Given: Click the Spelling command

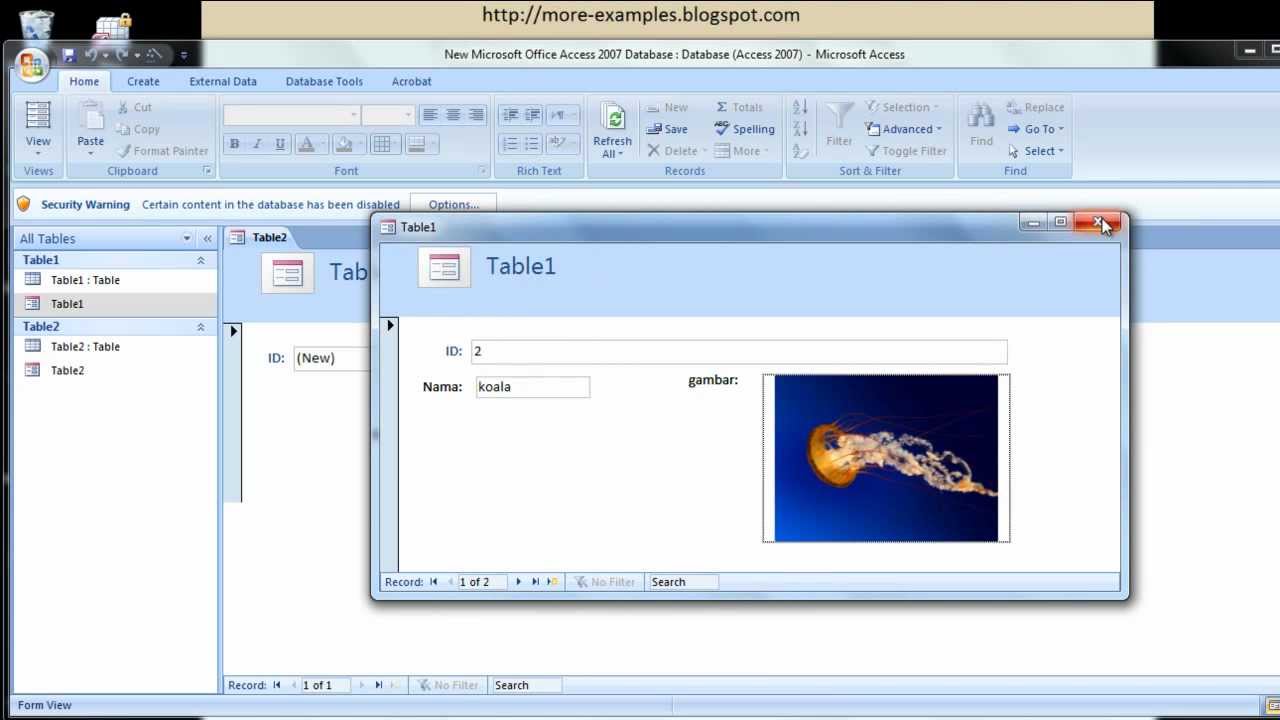Looking at the screenshot, I should click(744, 129).
